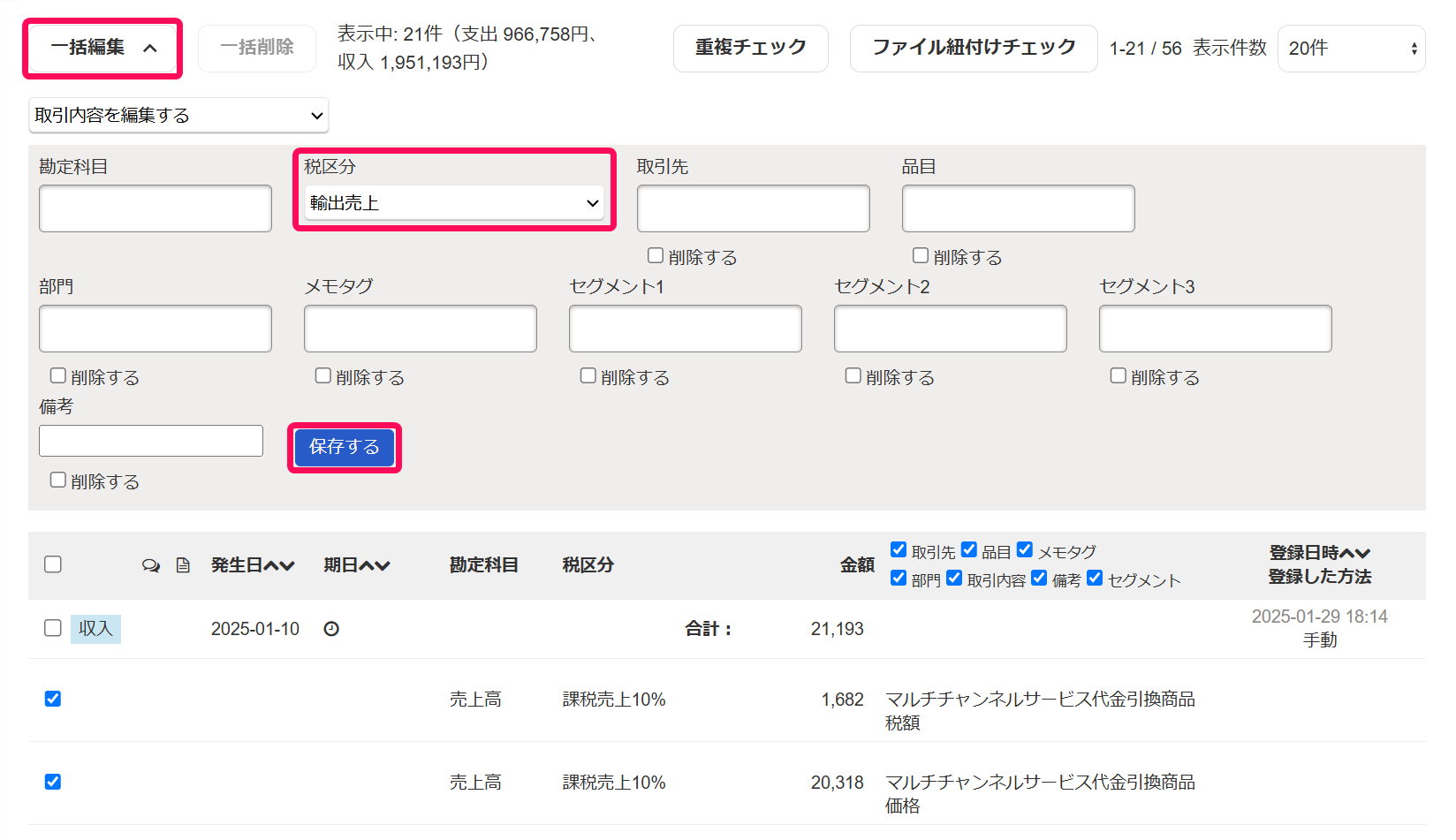The height and width of the screenshot is (840, 1456).
Task: Uncheck the 1,682 税額 row checkbox
Action: point(53,699)
